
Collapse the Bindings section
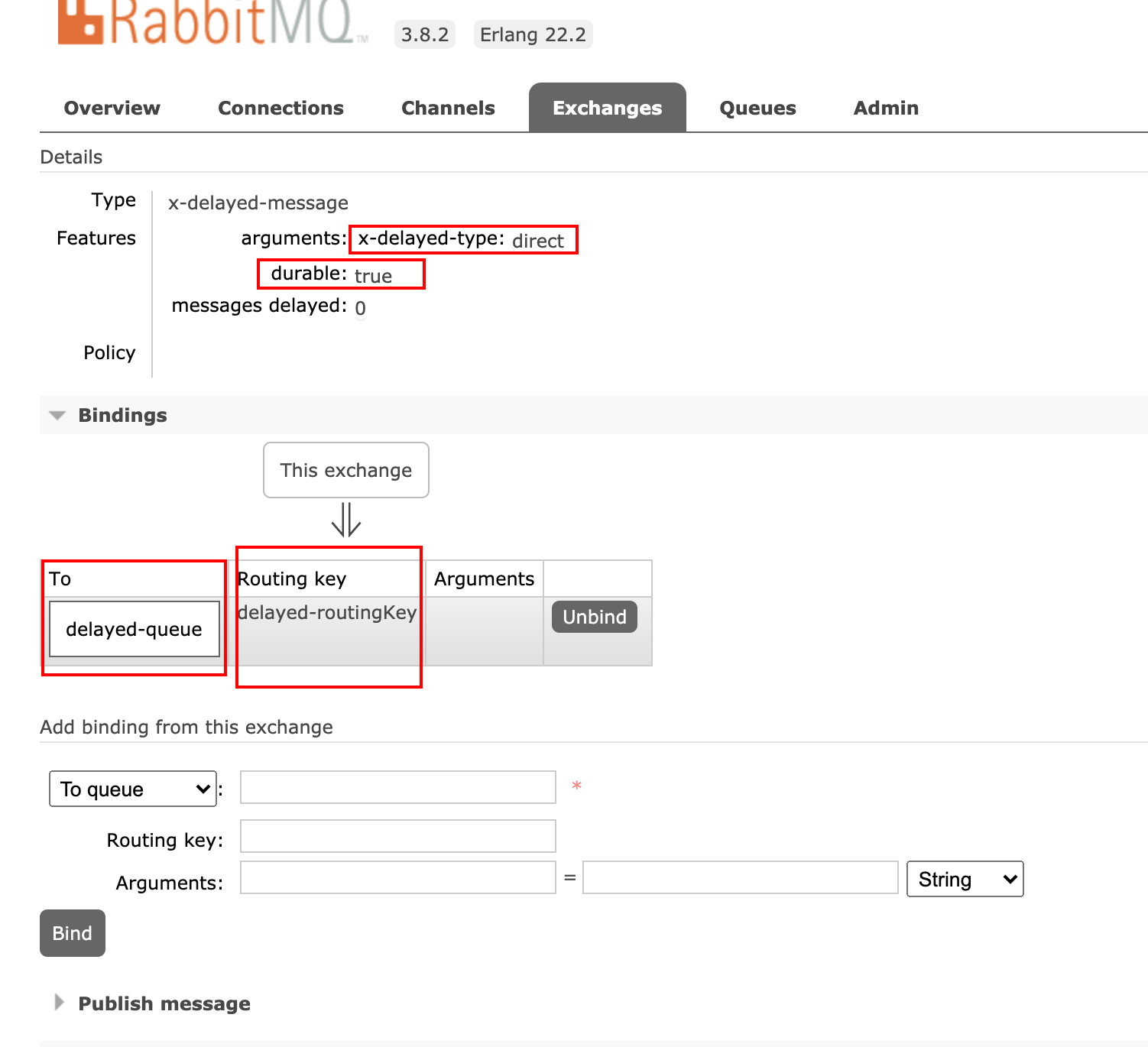pos(122,415)
